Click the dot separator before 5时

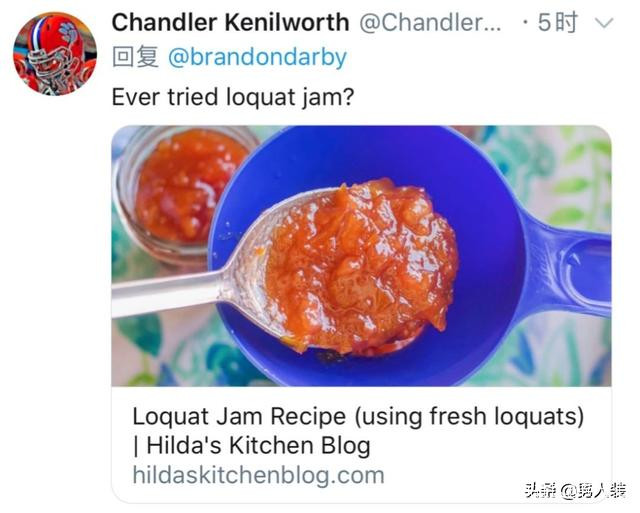pos(525,23)
